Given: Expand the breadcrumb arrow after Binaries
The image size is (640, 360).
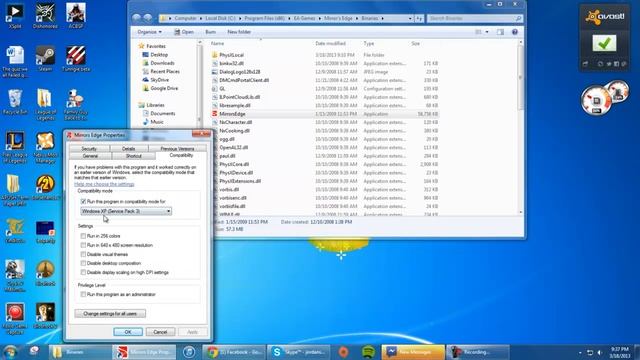Looking at the screenshot, I should 382,18.
